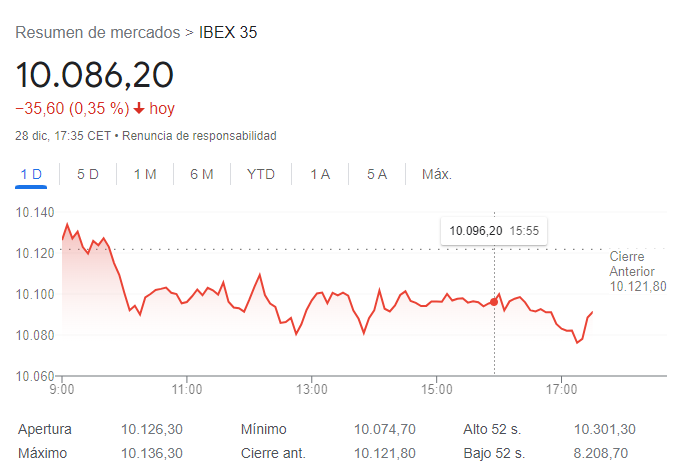Click the 10.096,20 15:55 tooltip
This screenshot has width=694, height=474.
(494, 231)
